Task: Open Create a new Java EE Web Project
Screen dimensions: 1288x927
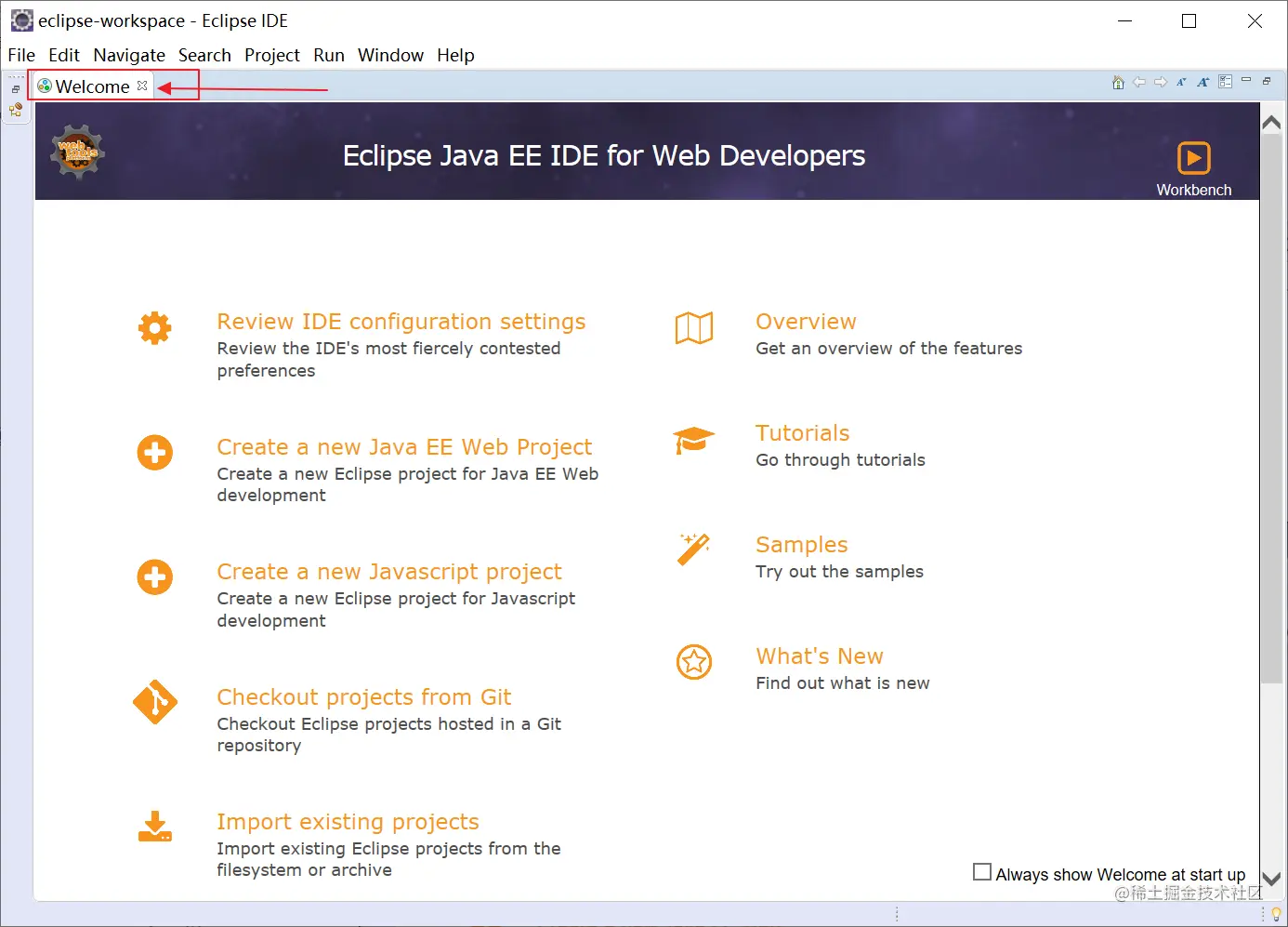Action: coord(404,446)
